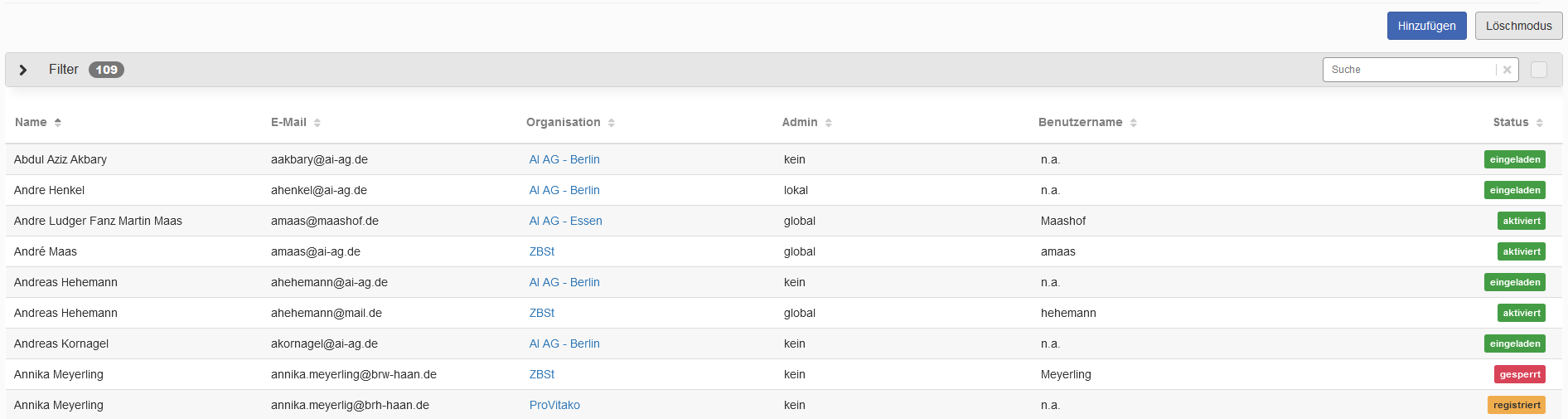Type in the Suche input field
The width and height of the screenshot is (1568, 419).
pyautogui.click(x=1409, y=70)
